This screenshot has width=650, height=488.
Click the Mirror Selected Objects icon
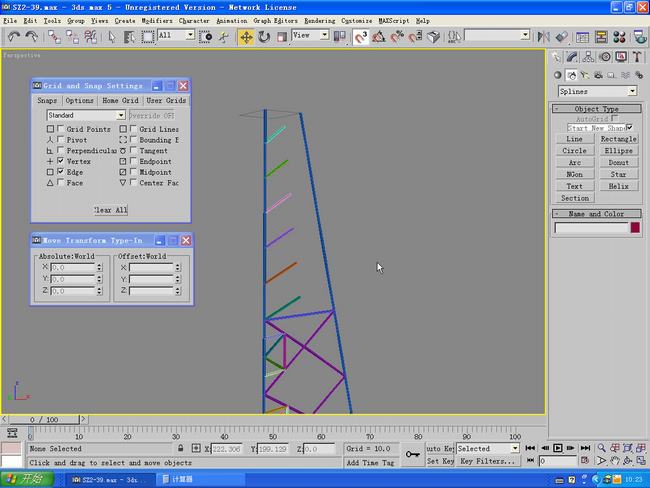(543, 37)
